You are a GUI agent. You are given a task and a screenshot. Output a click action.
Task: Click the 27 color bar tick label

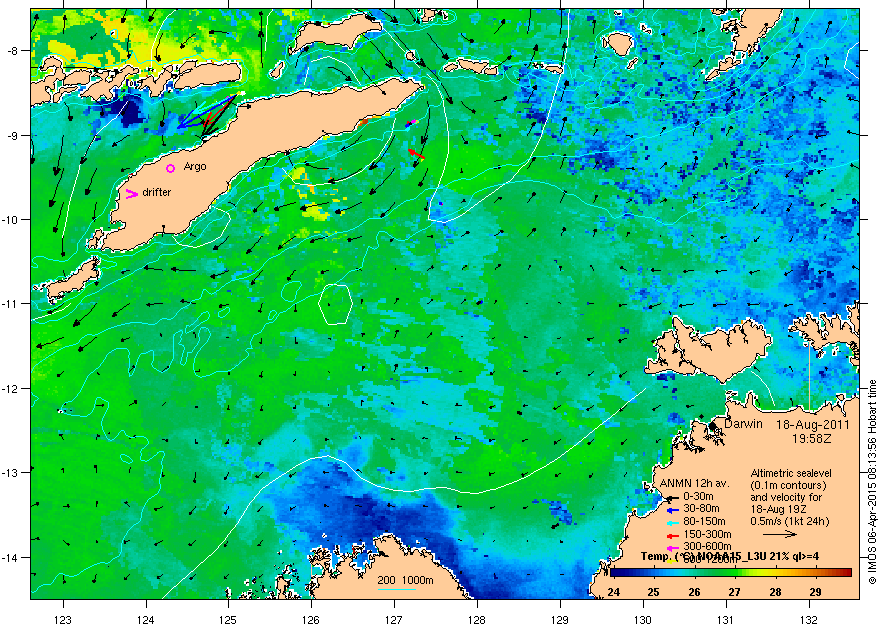click(x=735, y=592)
